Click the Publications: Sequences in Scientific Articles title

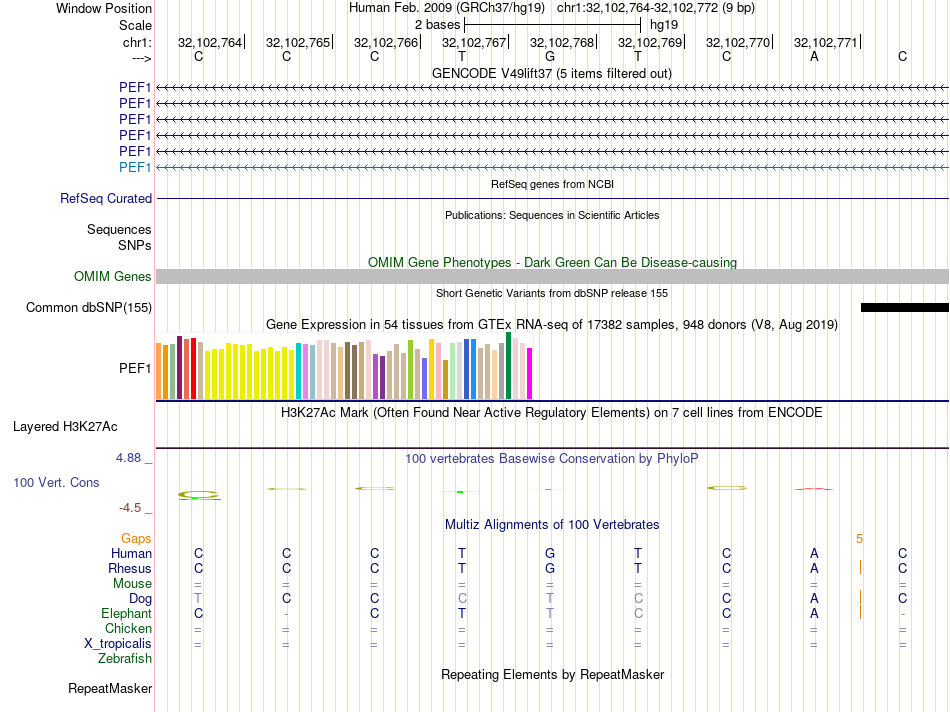[x=552, y=215]
